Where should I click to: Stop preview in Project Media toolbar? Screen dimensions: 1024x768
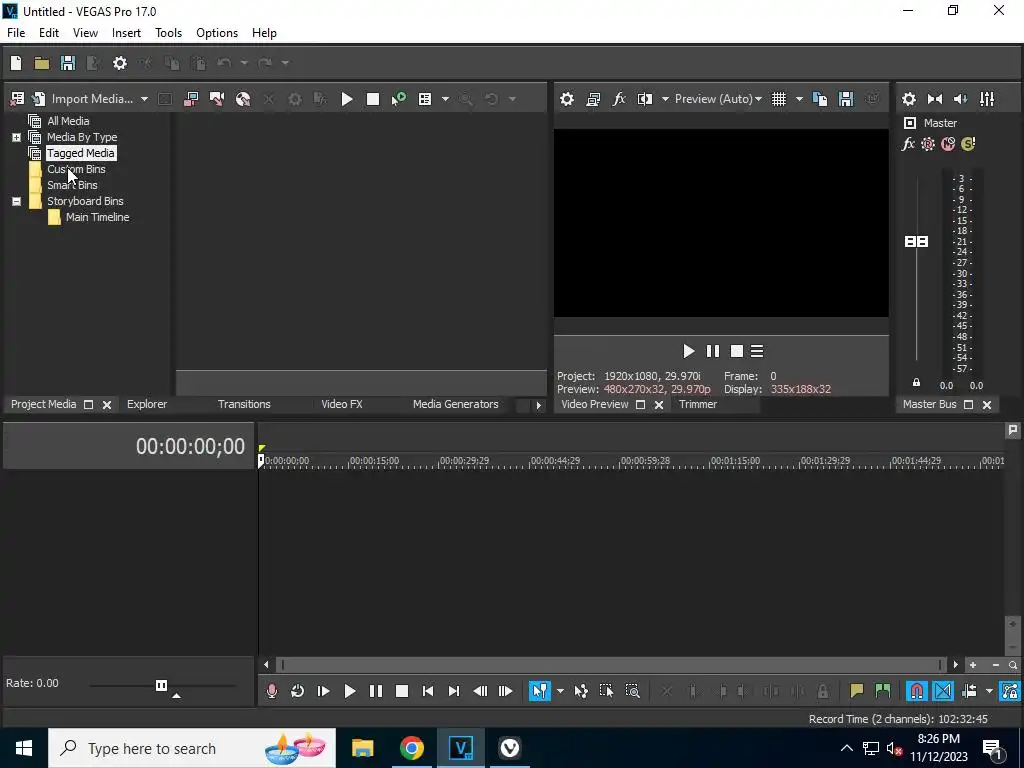point(373,99)
